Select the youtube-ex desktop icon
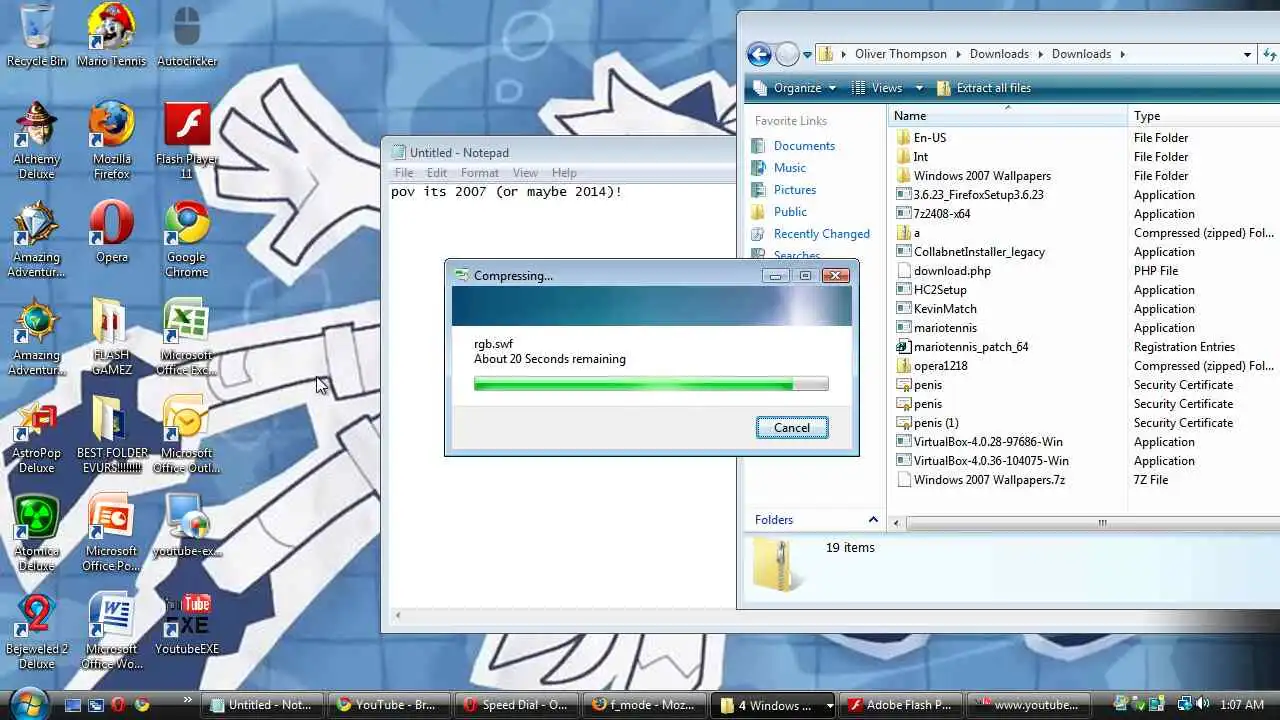This screenshot has height=720, width=1280. [x=187, y=526]
